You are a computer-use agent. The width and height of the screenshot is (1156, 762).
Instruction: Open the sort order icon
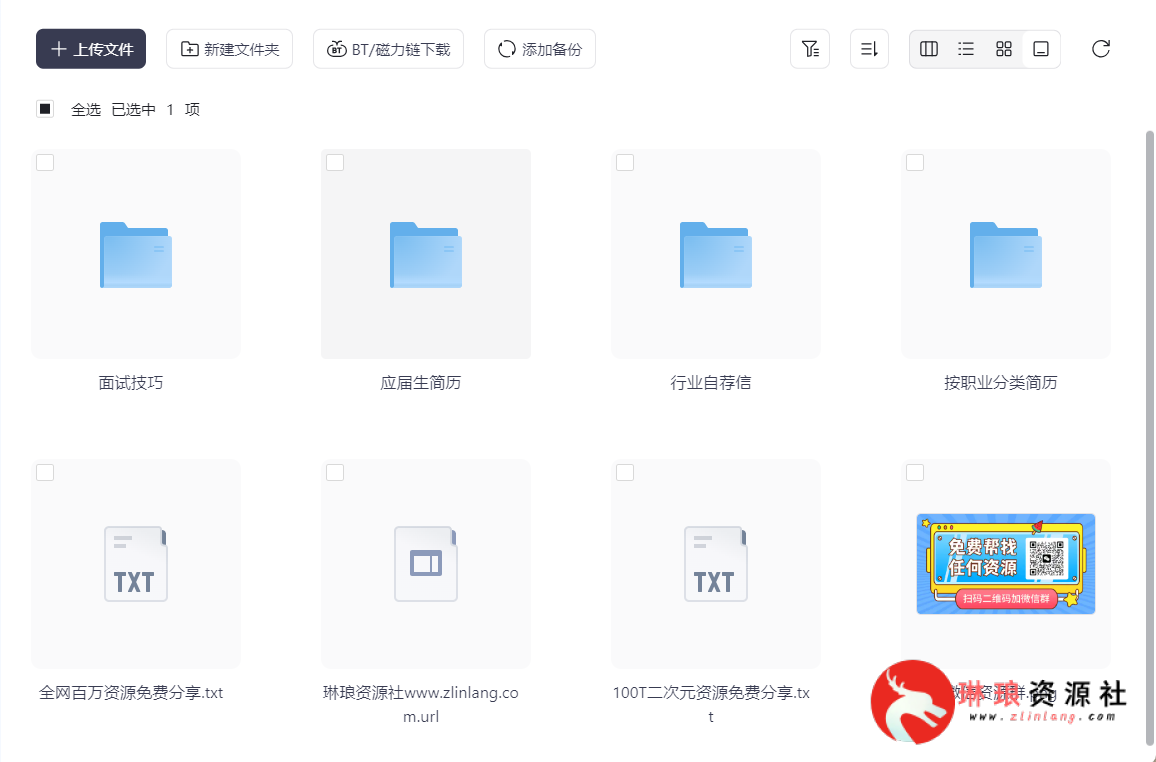point(869,49)
